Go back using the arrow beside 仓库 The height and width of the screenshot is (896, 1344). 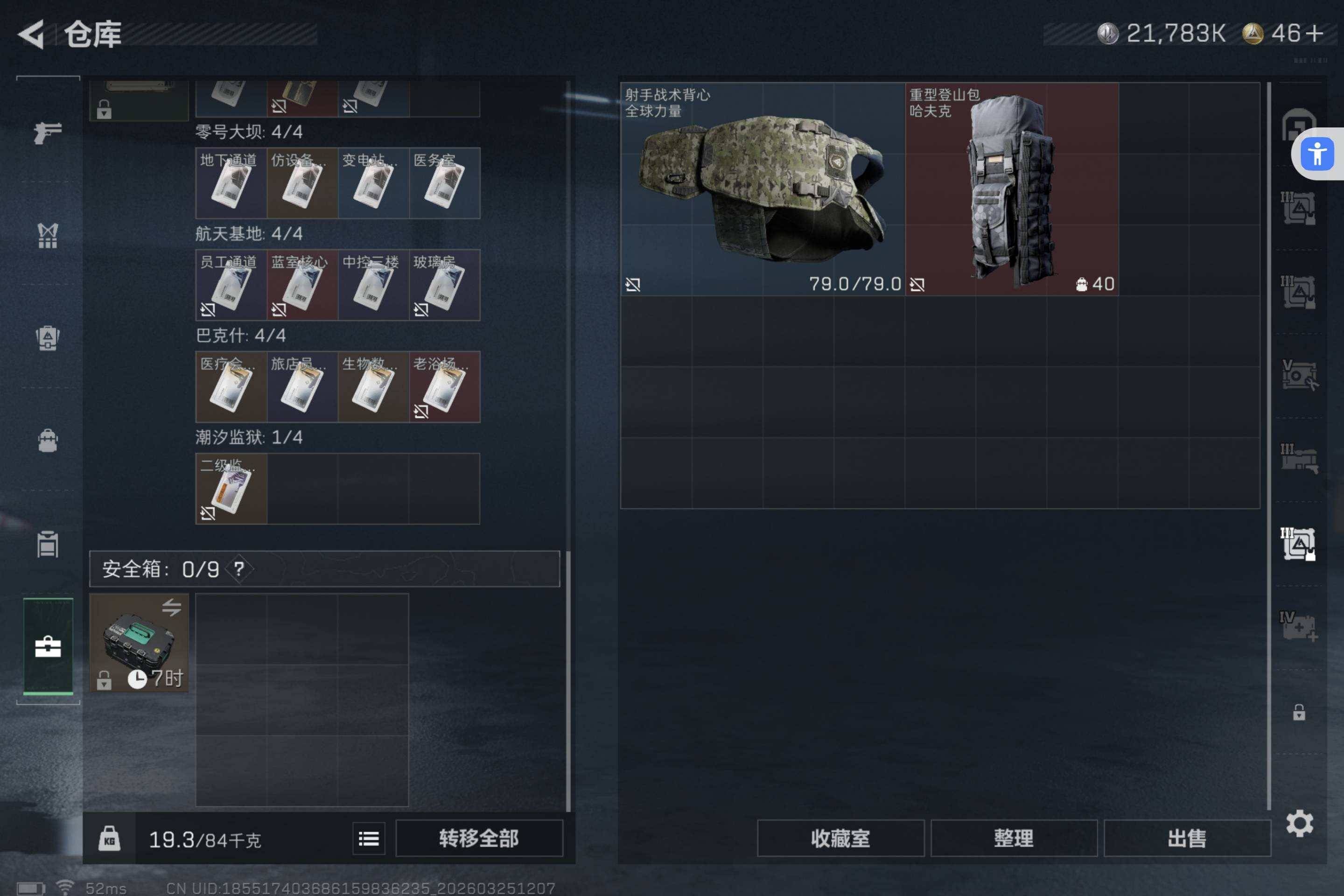pos(31,34)
